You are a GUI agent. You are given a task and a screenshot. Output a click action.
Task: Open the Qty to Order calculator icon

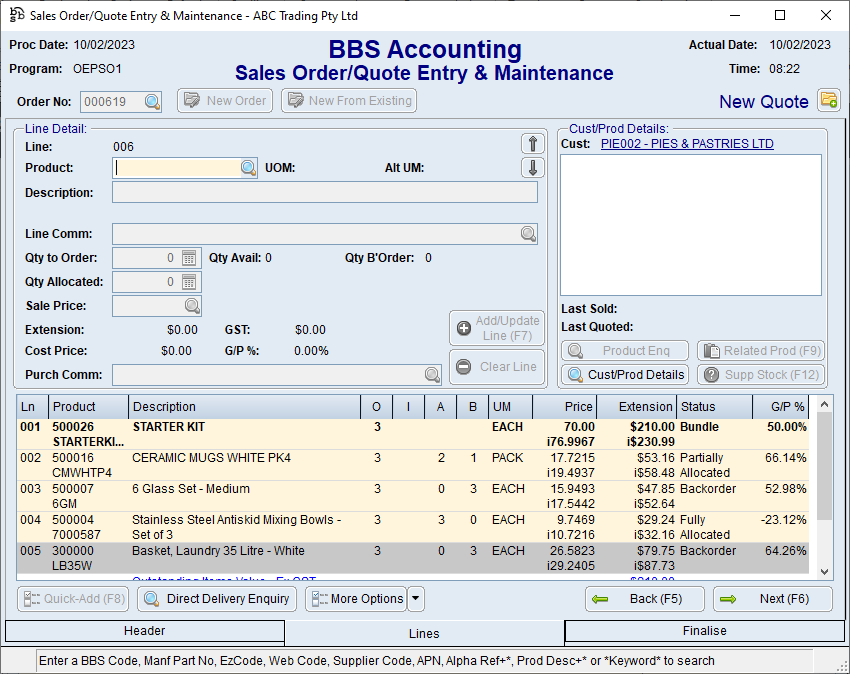pos(190,258)
